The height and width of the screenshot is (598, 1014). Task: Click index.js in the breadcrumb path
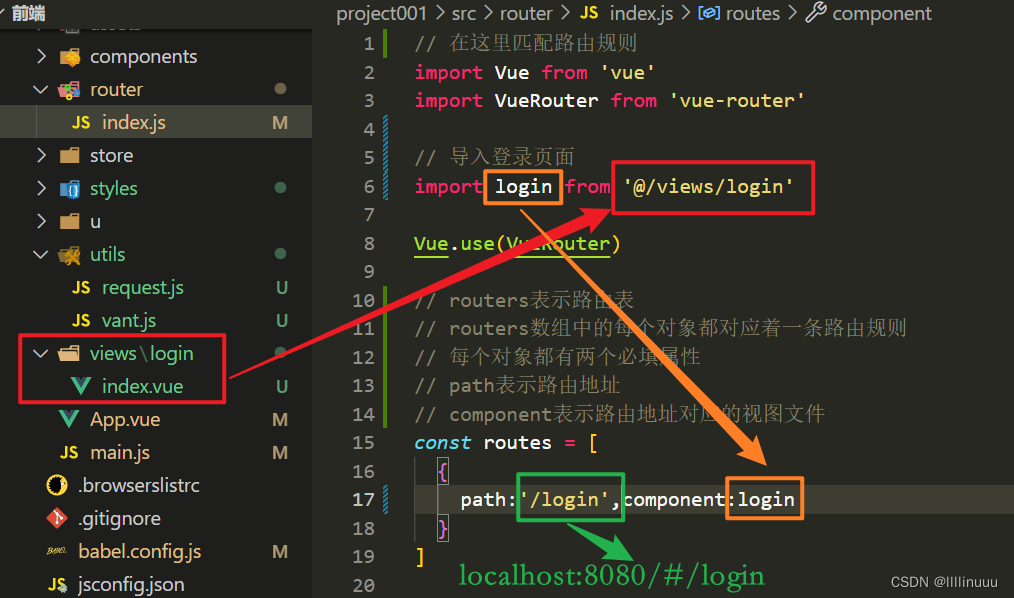pyautogui.click(x=642, y=13)
